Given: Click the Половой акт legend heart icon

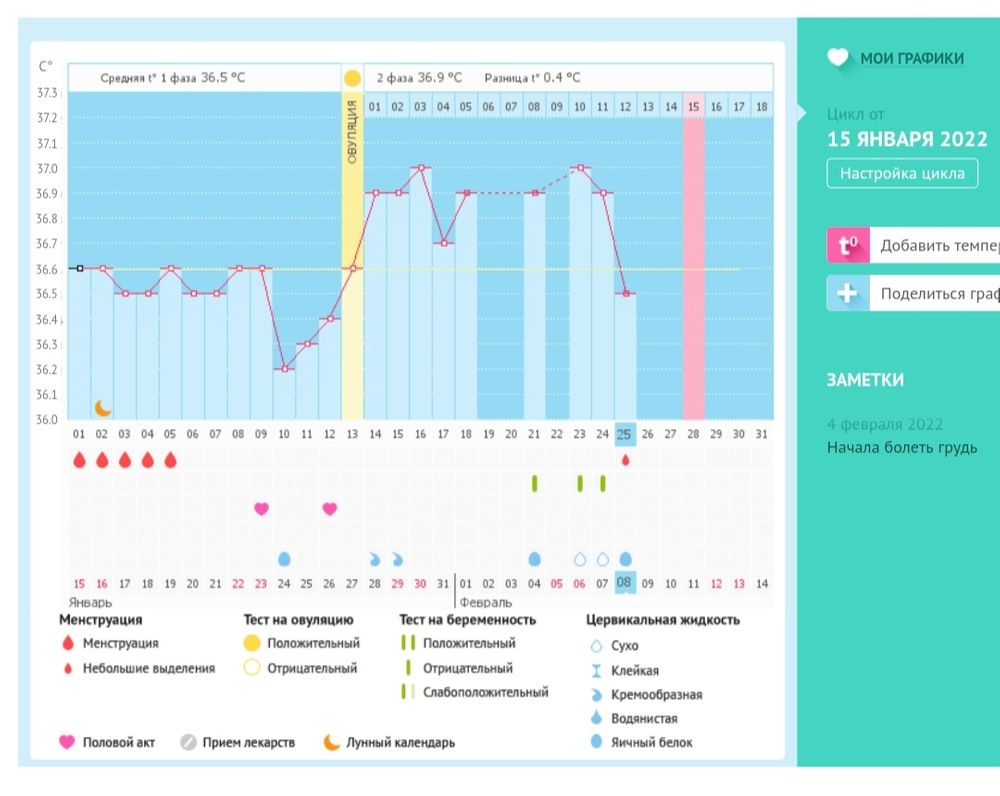Looking at the screenshot, I should [66, 742].
